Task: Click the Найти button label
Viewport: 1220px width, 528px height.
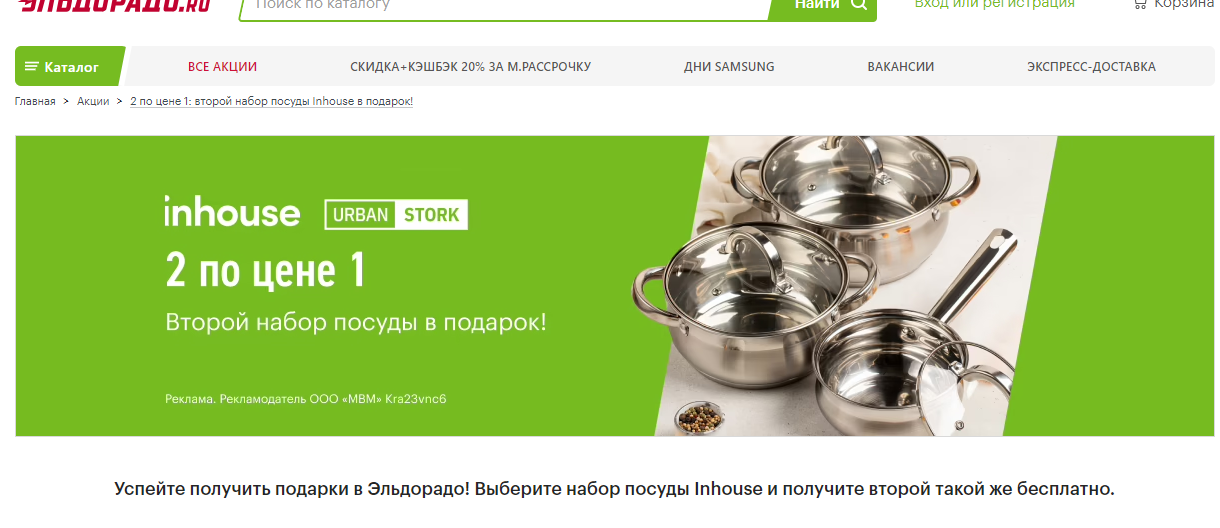Action: tap(816, 5)
